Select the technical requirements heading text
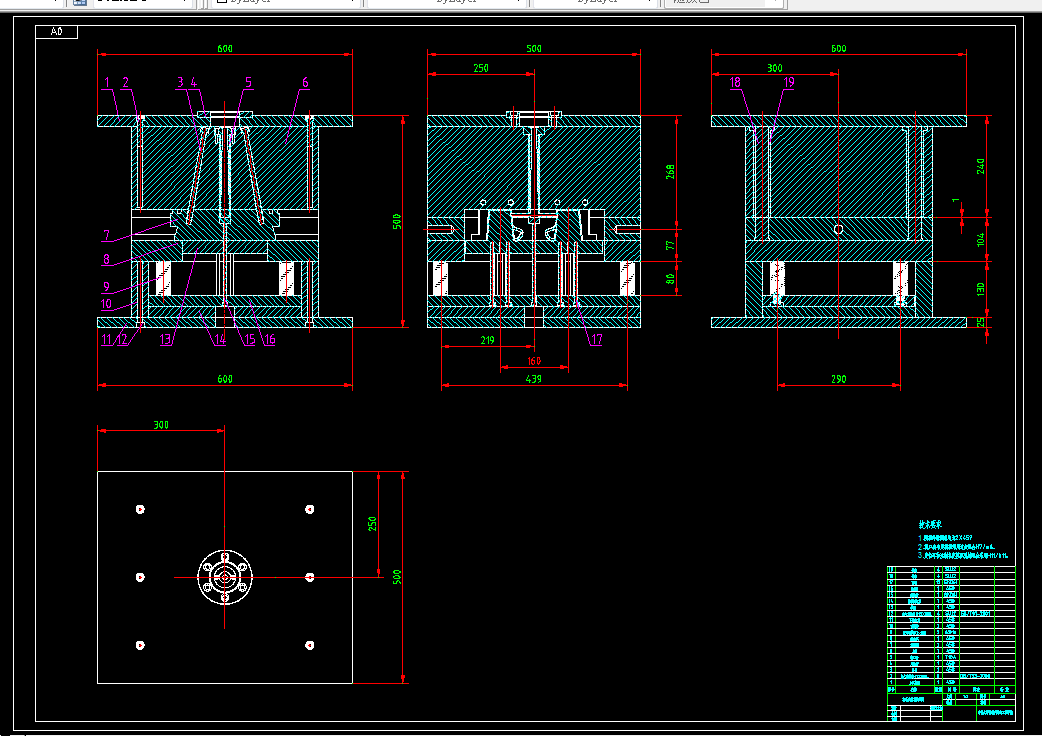Viewport: 1042px width, 736px height. [x=930, y=525]
